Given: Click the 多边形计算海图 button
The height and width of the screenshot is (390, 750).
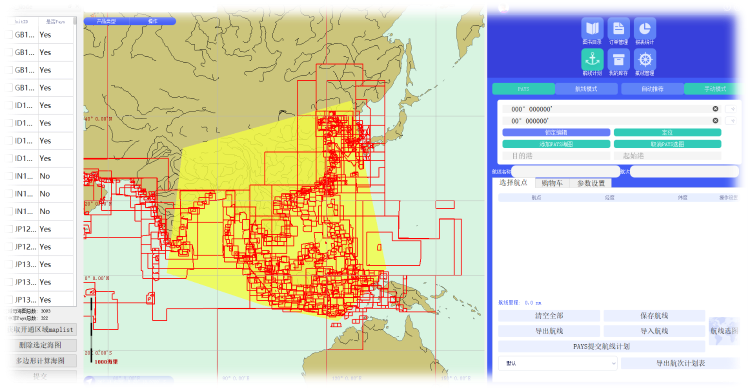Looking at the screenshot, I should [41, 361].
